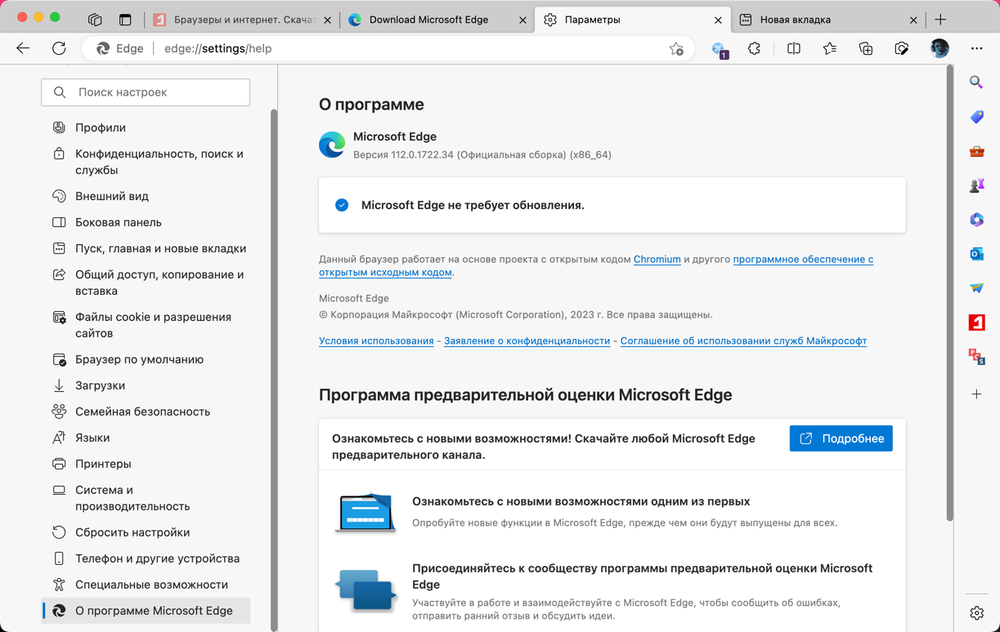Open the Collections toolbar icon
This screenshot has height=632, width=1000.
point(866,48)
